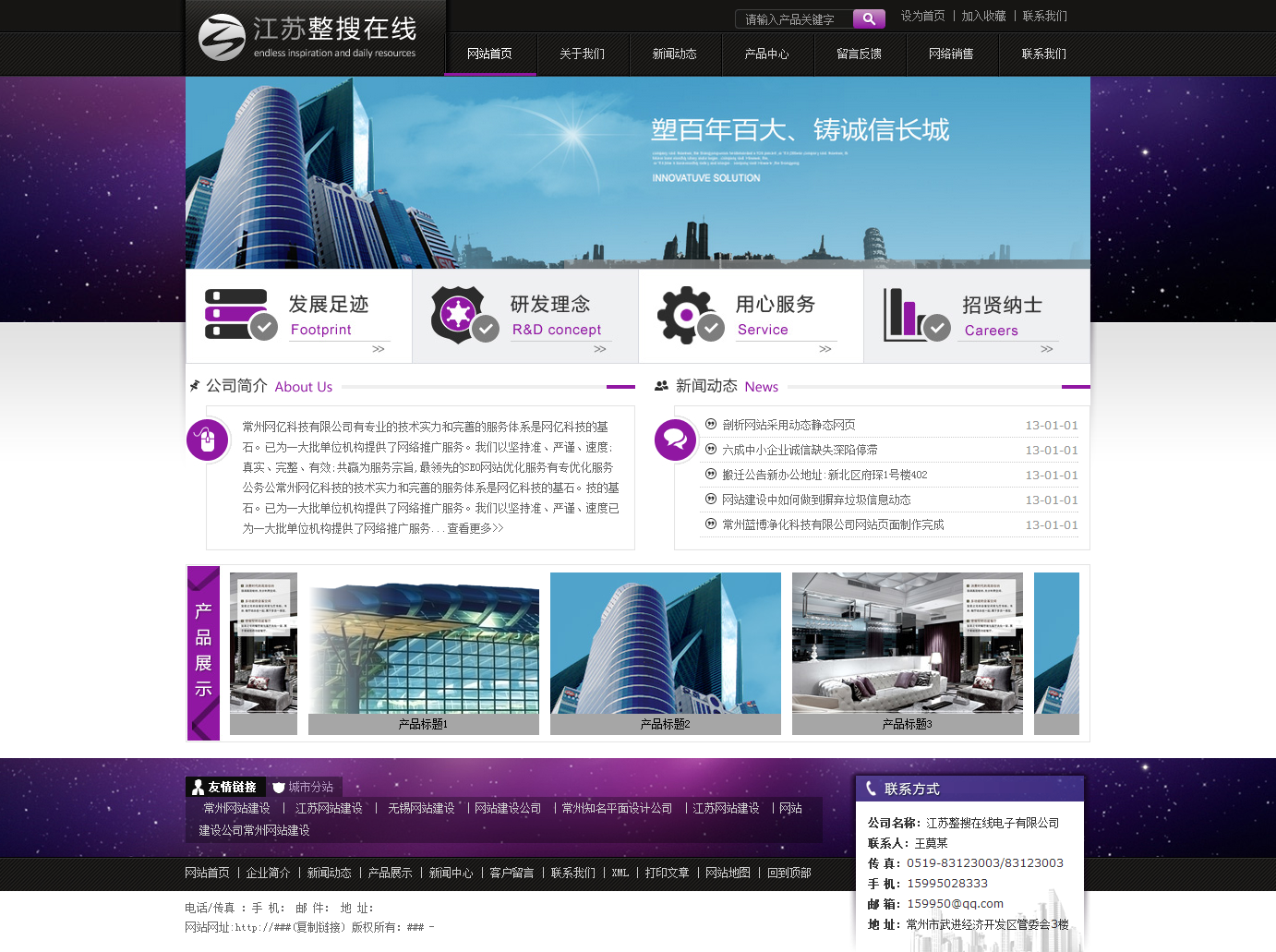This screenshot has width=1276, height=952.
Task: Click the Footprint server stack icon
Action: (236, 314)
